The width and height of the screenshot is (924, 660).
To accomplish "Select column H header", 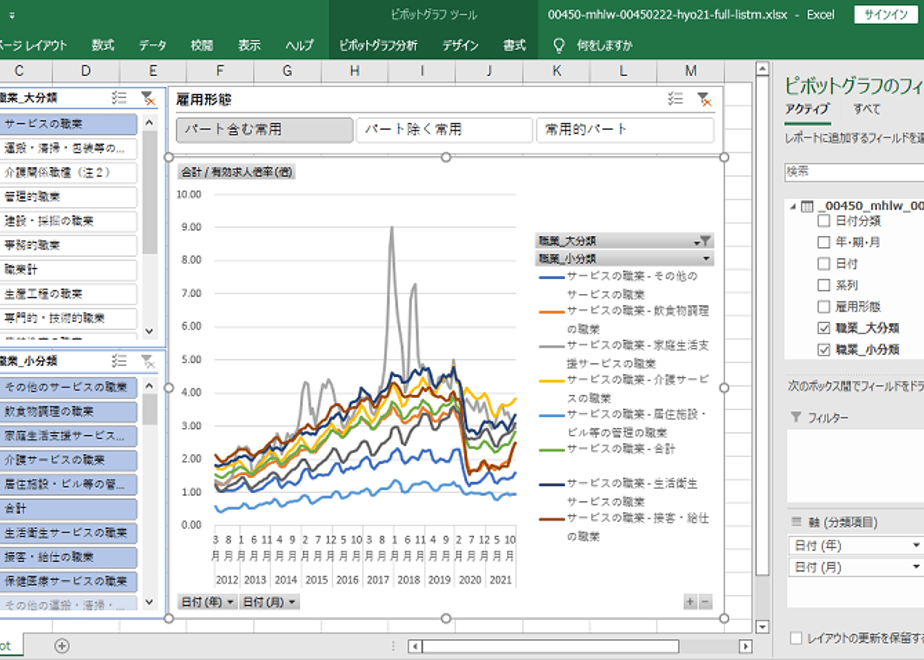I will click(354, 71).
